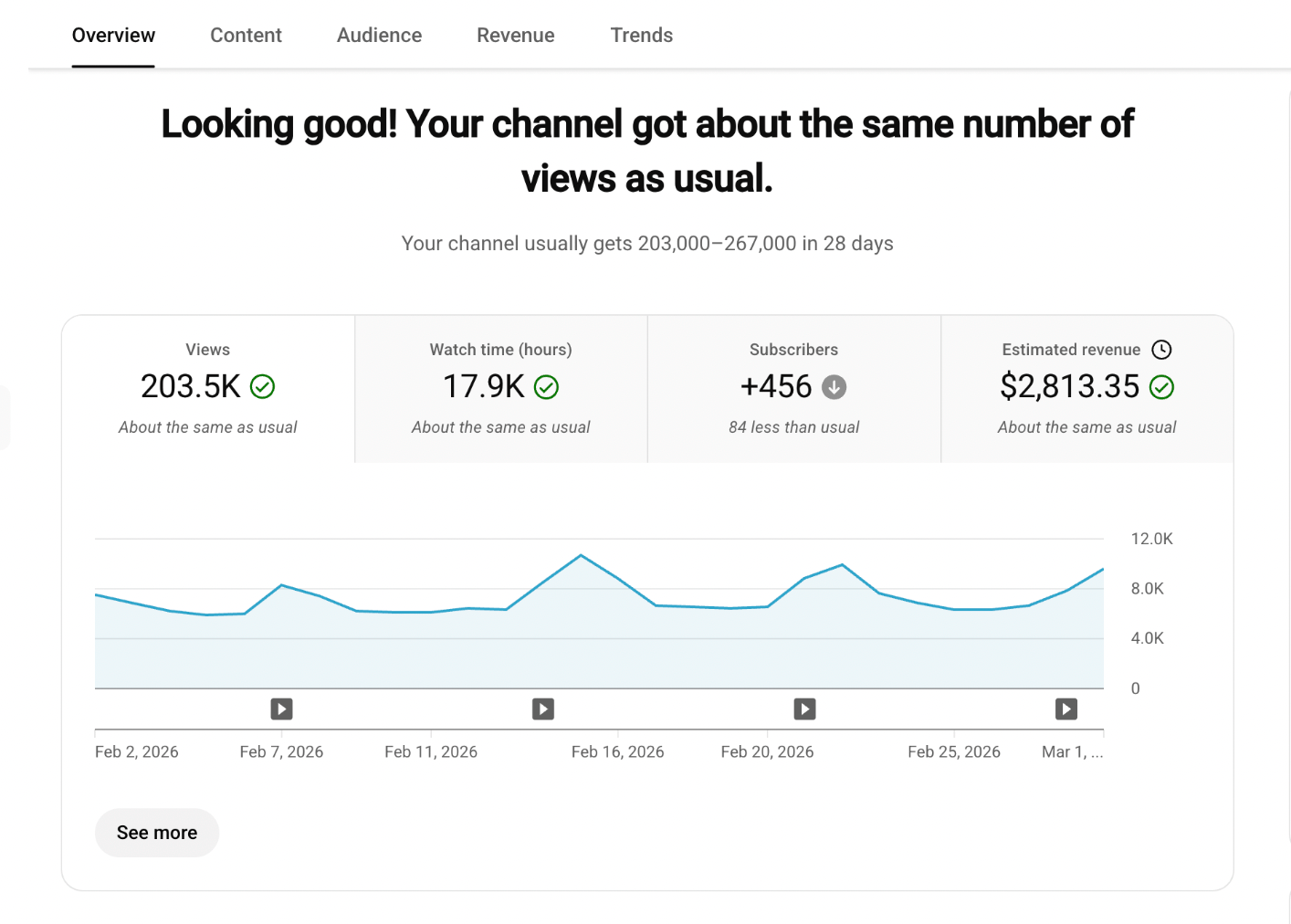The height and width of the screenshot is (924, 1291).
Task: Open the video marker after Feb 11, 2026
Action: coord(543,709)
